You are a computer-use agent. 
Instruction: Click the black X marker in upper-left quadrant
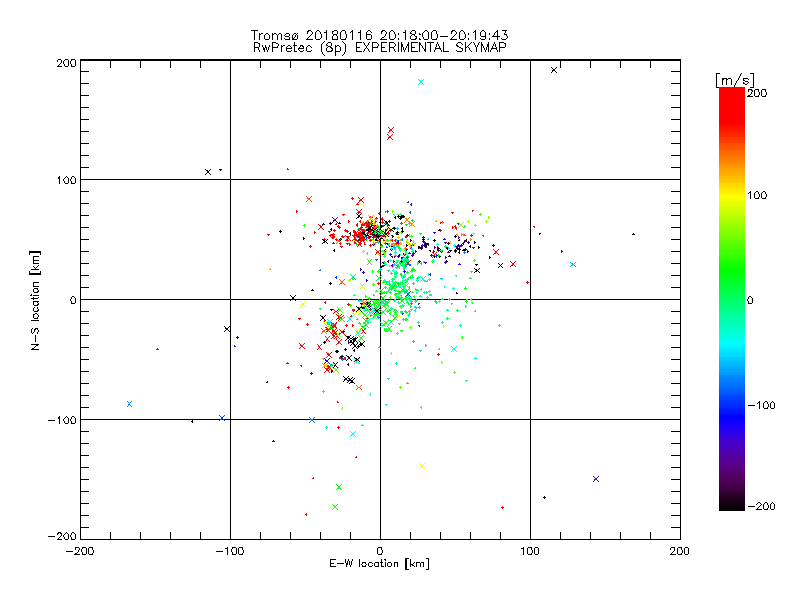click(208, 172)
